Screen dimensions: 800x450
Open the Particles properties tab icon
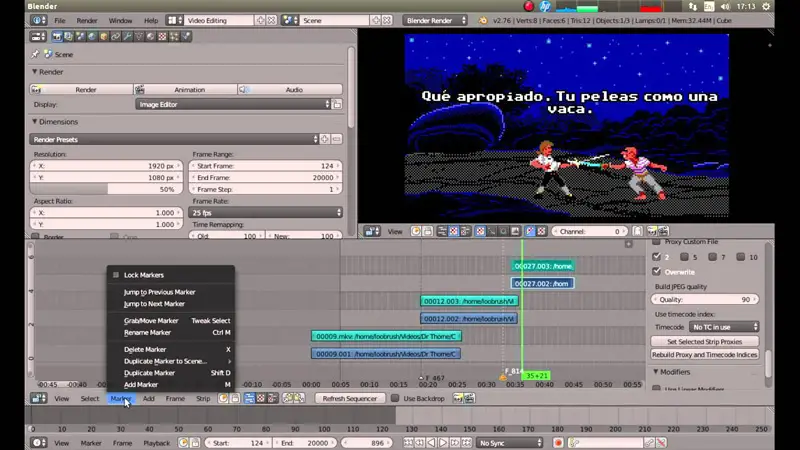coord(174,37)
